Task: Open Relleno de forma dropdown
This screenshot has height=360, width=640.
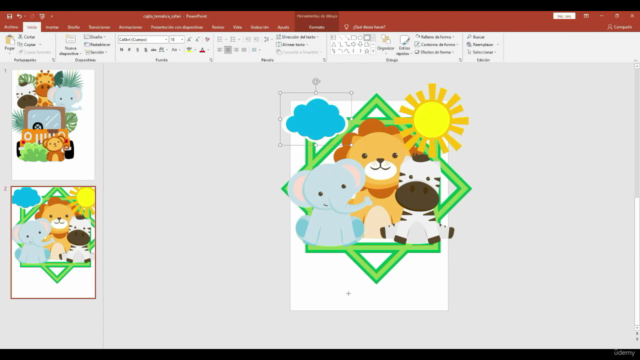Action: (435, 37)
